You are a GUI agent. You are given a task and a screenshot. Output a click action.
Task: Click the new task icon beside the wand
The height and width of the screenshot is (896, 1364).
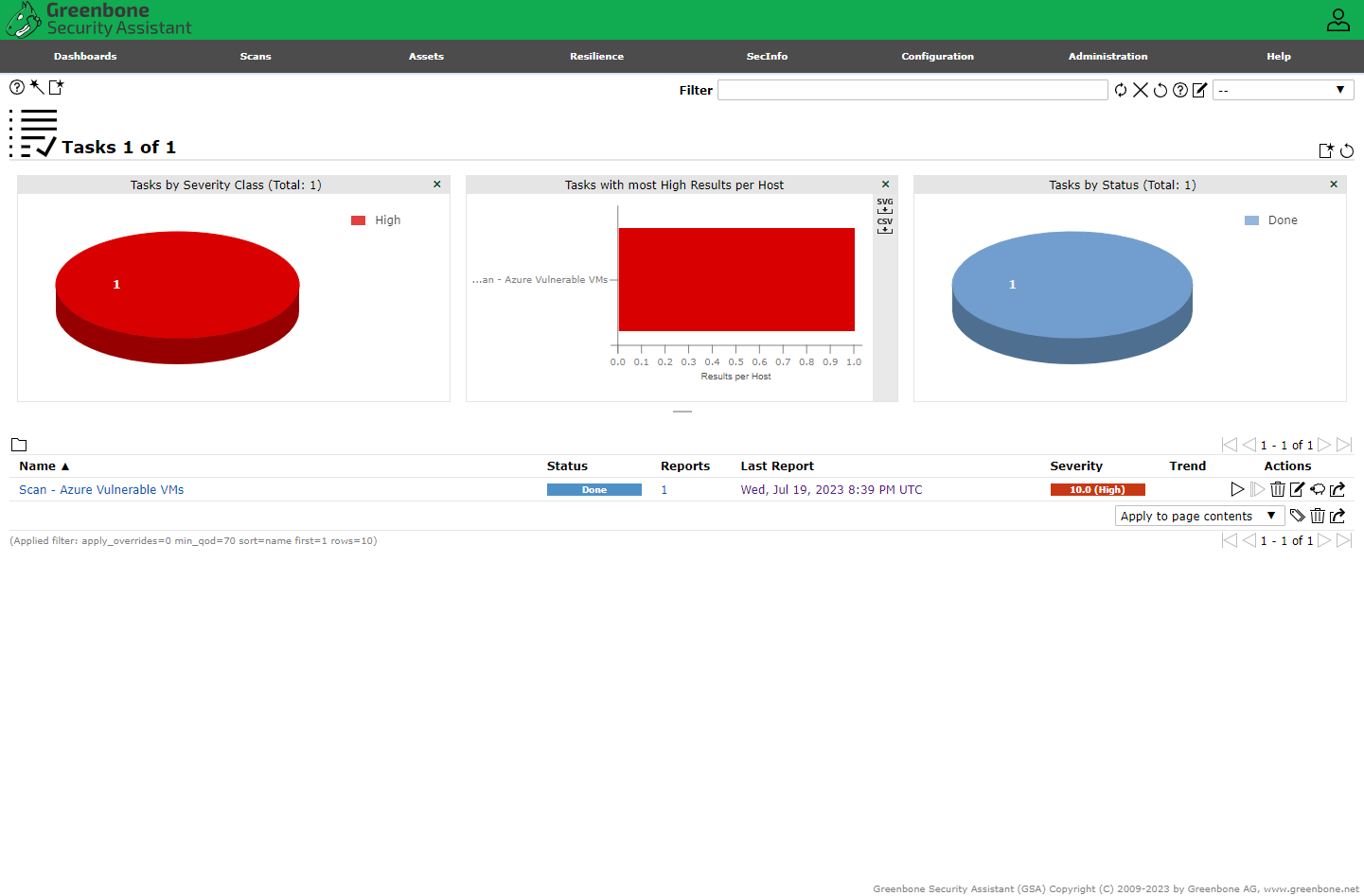(x=56, y=87)
